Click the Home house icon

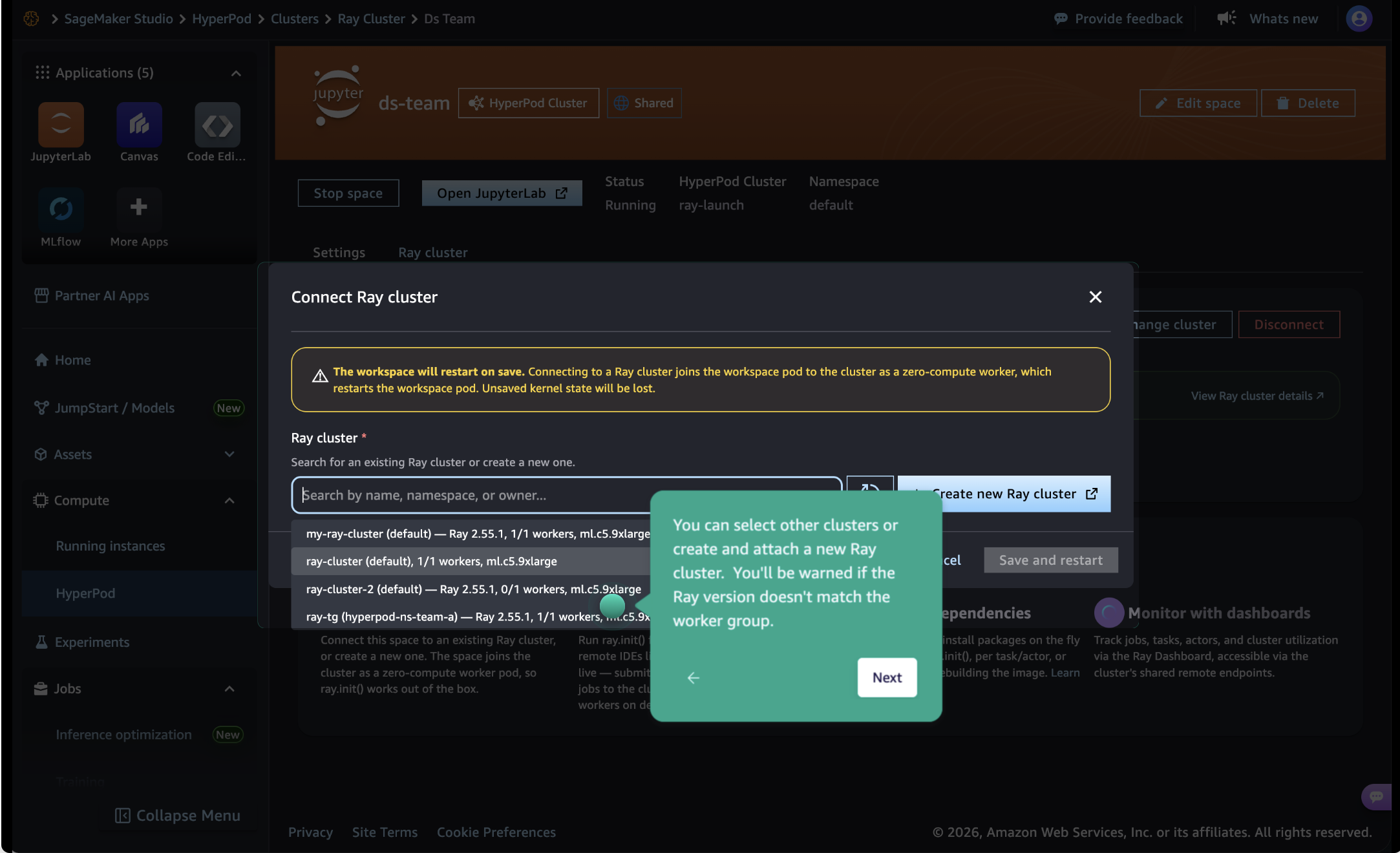(41, 360)
